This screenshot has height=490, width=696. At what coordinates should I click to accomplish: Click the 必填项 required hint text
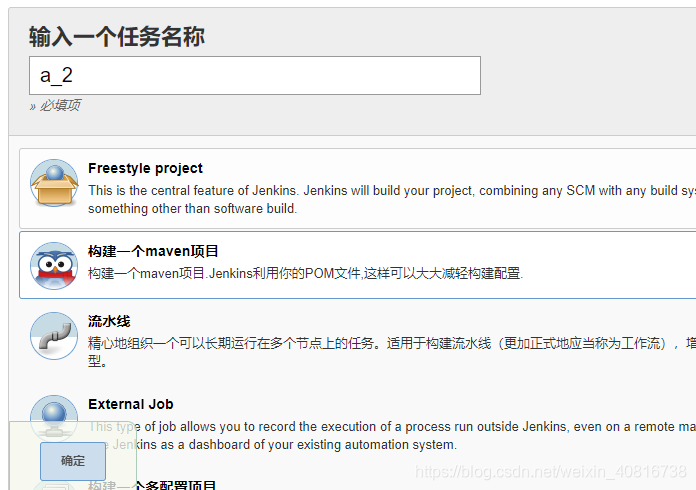click(55, 106)
